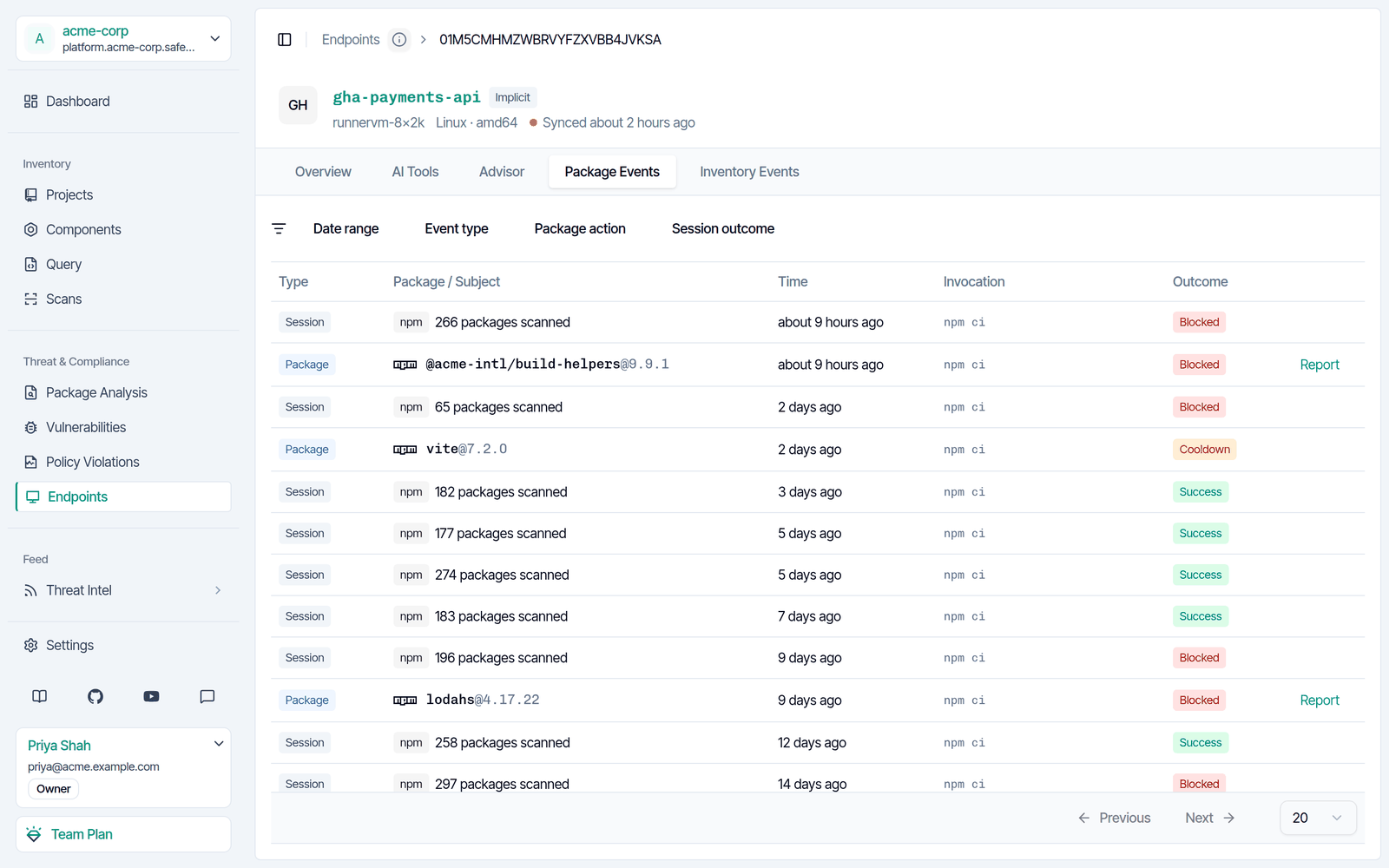Click Report for @acme-intl/build-helpers row
The height and width of the screenshot is (868, 1389).
click(x=1320, y=365)
